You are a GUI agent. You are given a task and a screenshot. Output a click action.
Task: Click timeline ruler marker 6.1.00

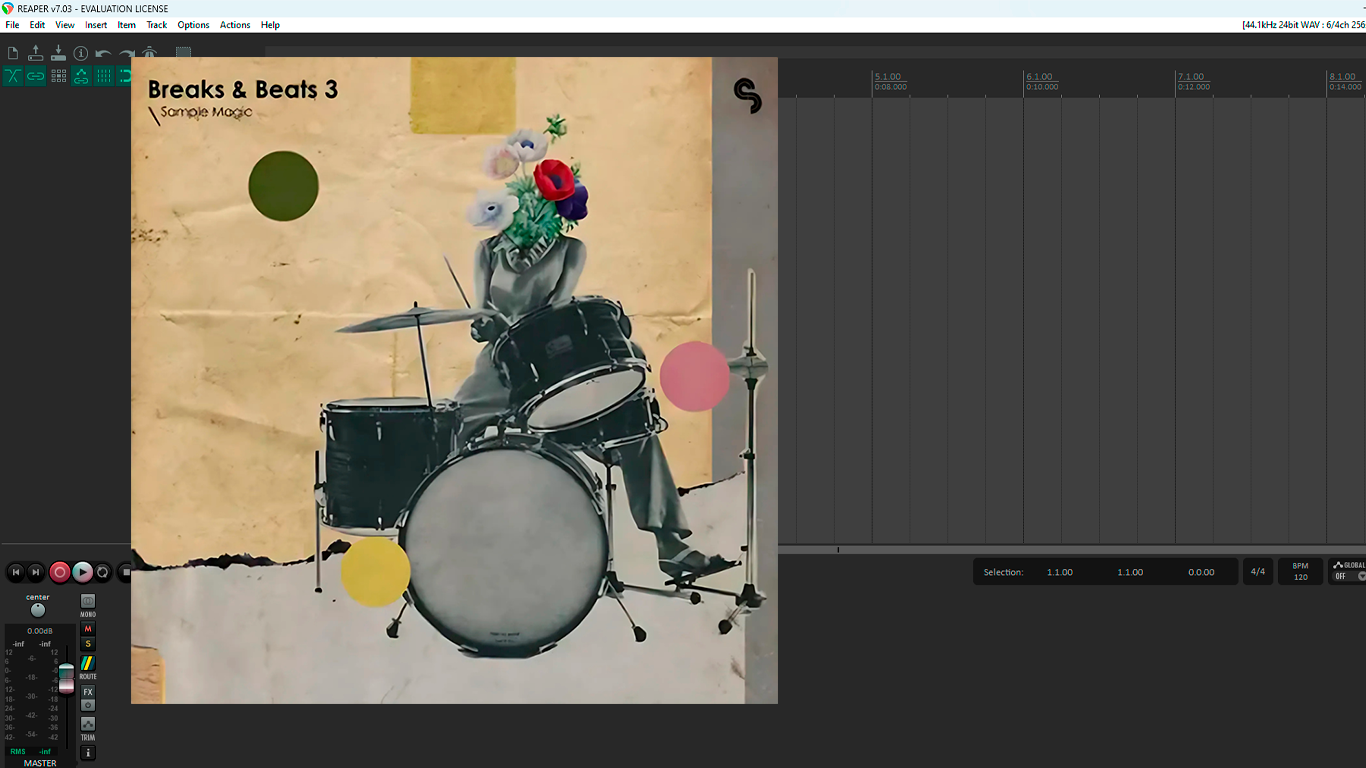(x=1039, y=77)
